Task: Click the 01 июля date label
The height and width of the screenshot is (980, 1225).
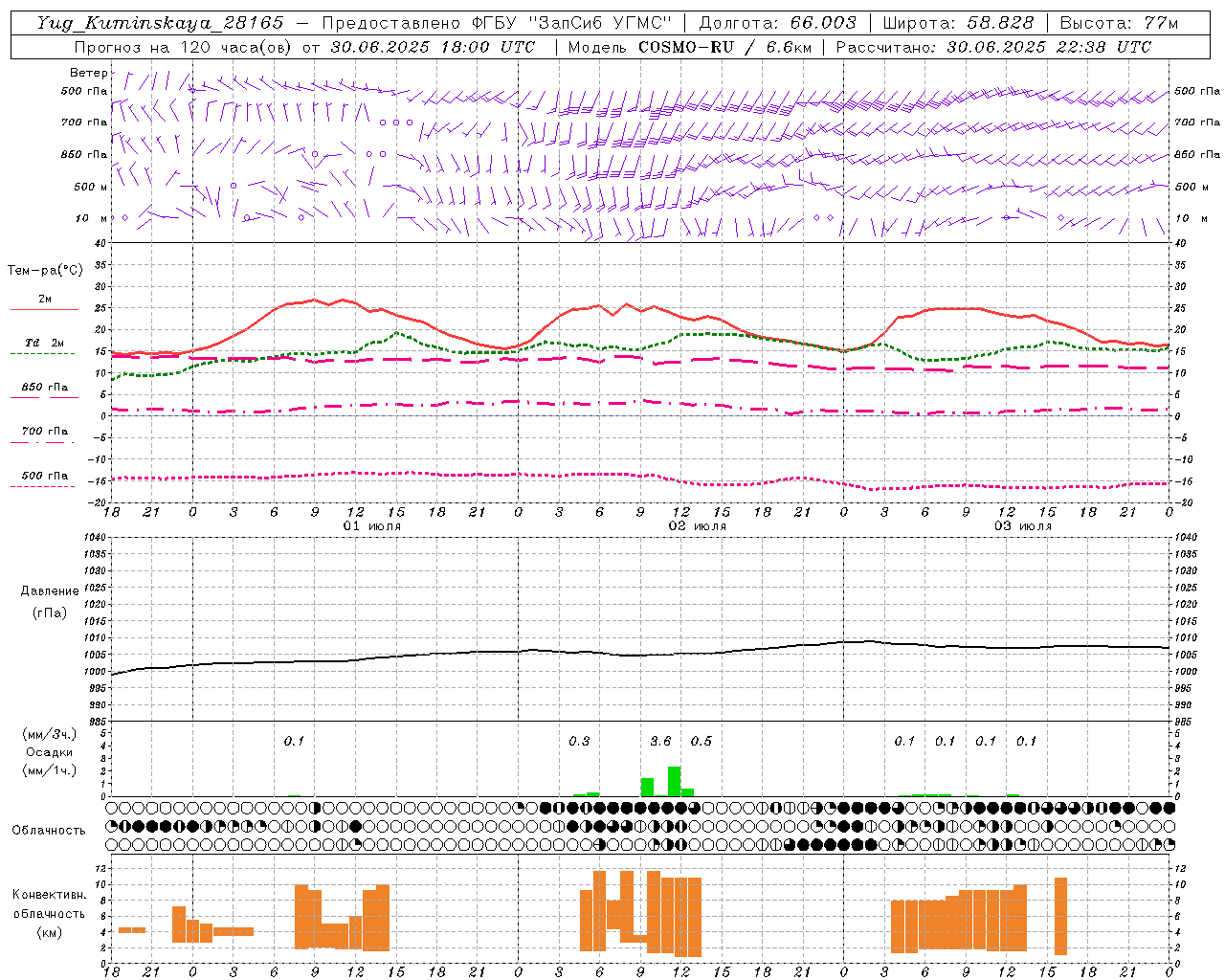Action: tap(372, 526)
